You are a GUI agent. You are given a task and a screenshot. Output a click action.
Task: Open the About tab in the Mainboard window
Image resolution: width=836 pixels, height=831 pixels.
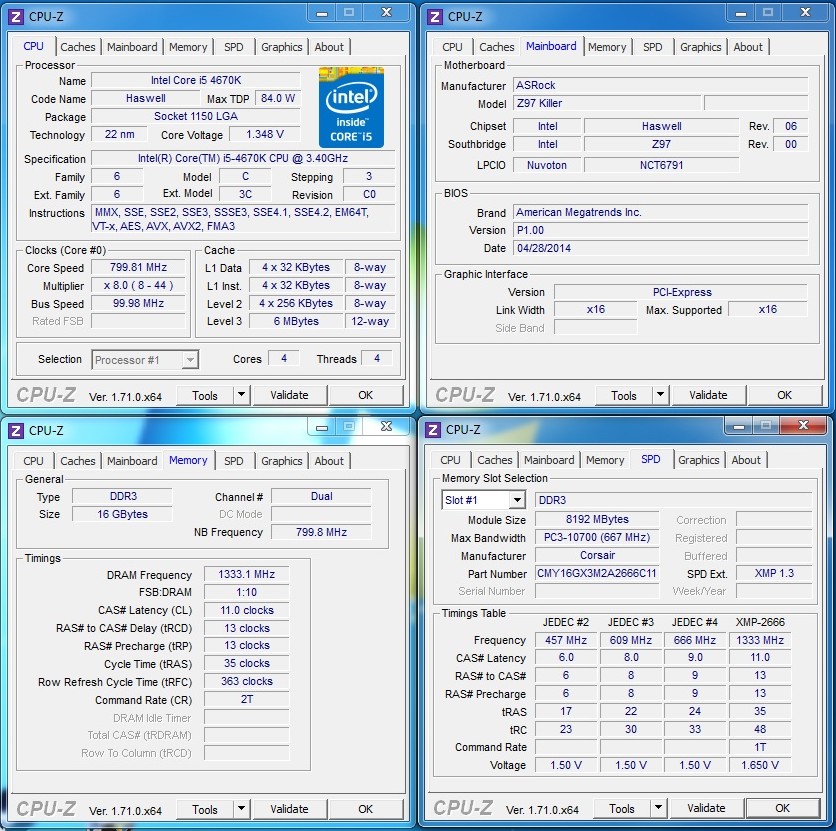tap(748, 47)
